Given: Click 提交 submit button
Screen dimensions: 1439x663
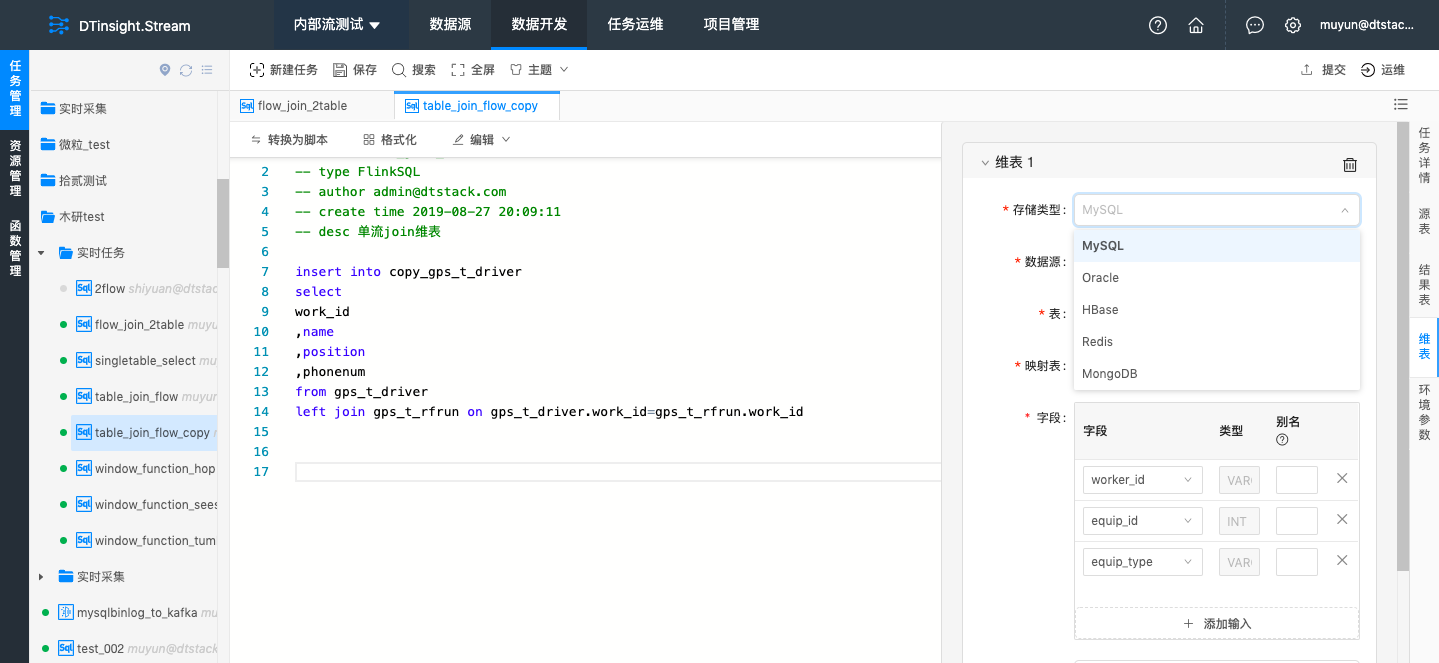Looking at the screenshot, I should point(1323,70).
